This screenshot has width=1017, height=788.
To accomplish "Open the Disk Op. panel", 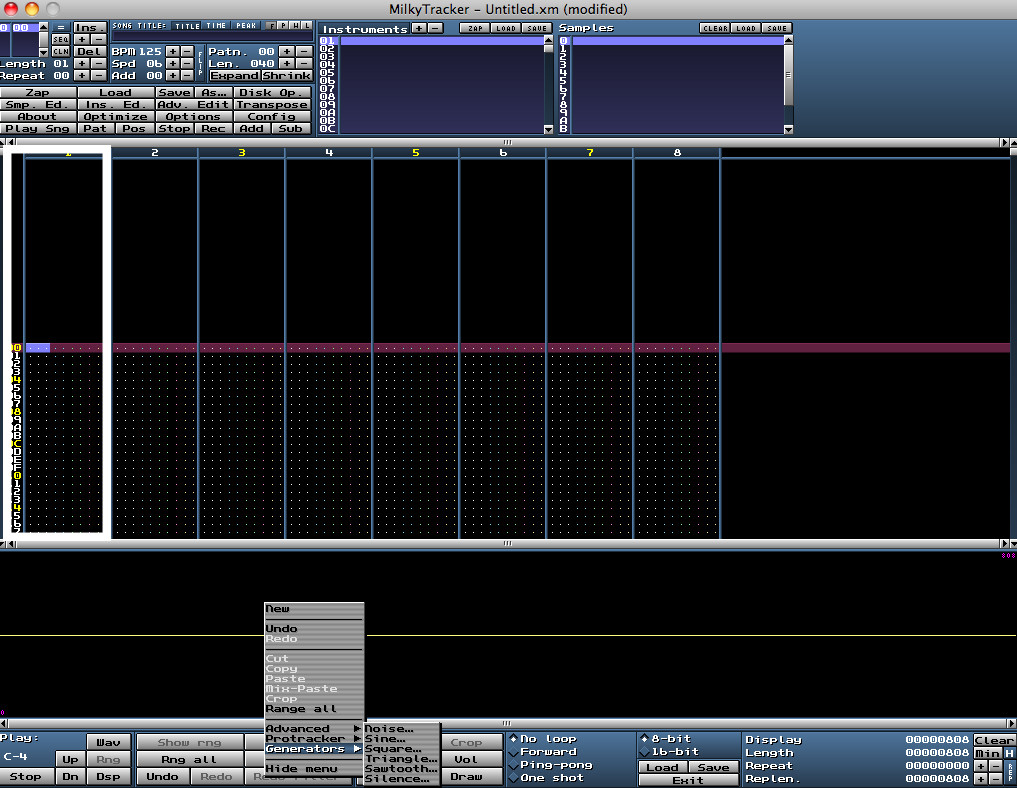I will point(272,92).
